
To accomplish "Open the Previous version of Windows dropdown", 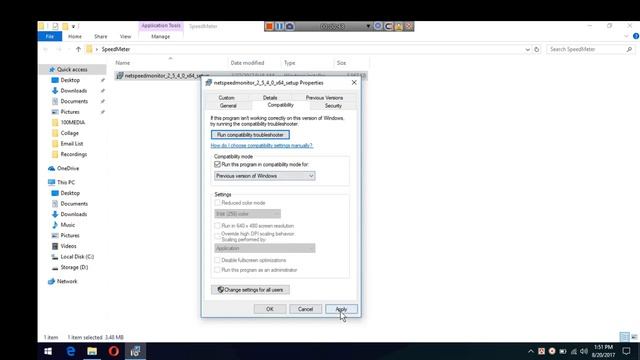I will (x=264, y=176).
